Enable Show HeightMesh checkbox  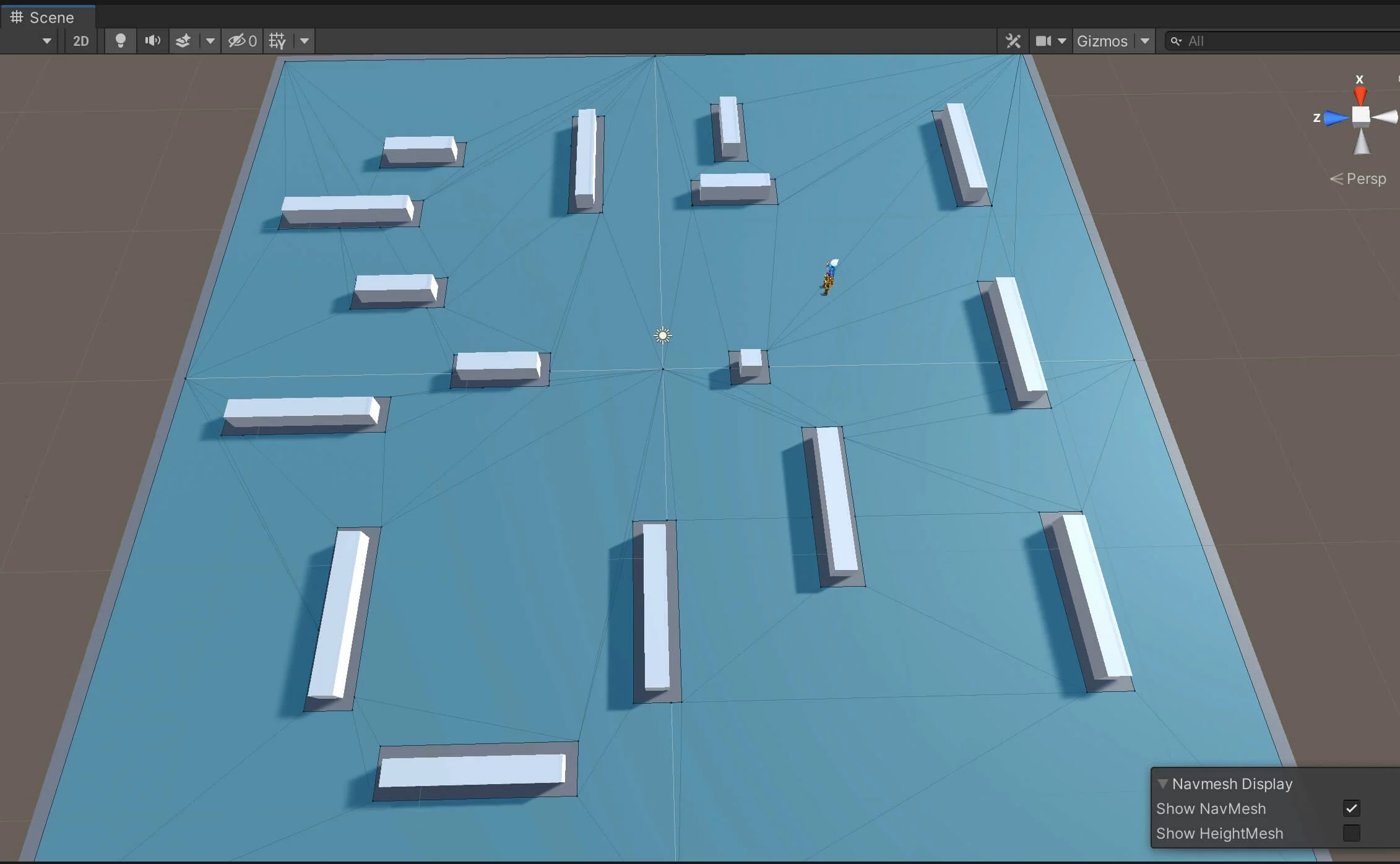1351,833
